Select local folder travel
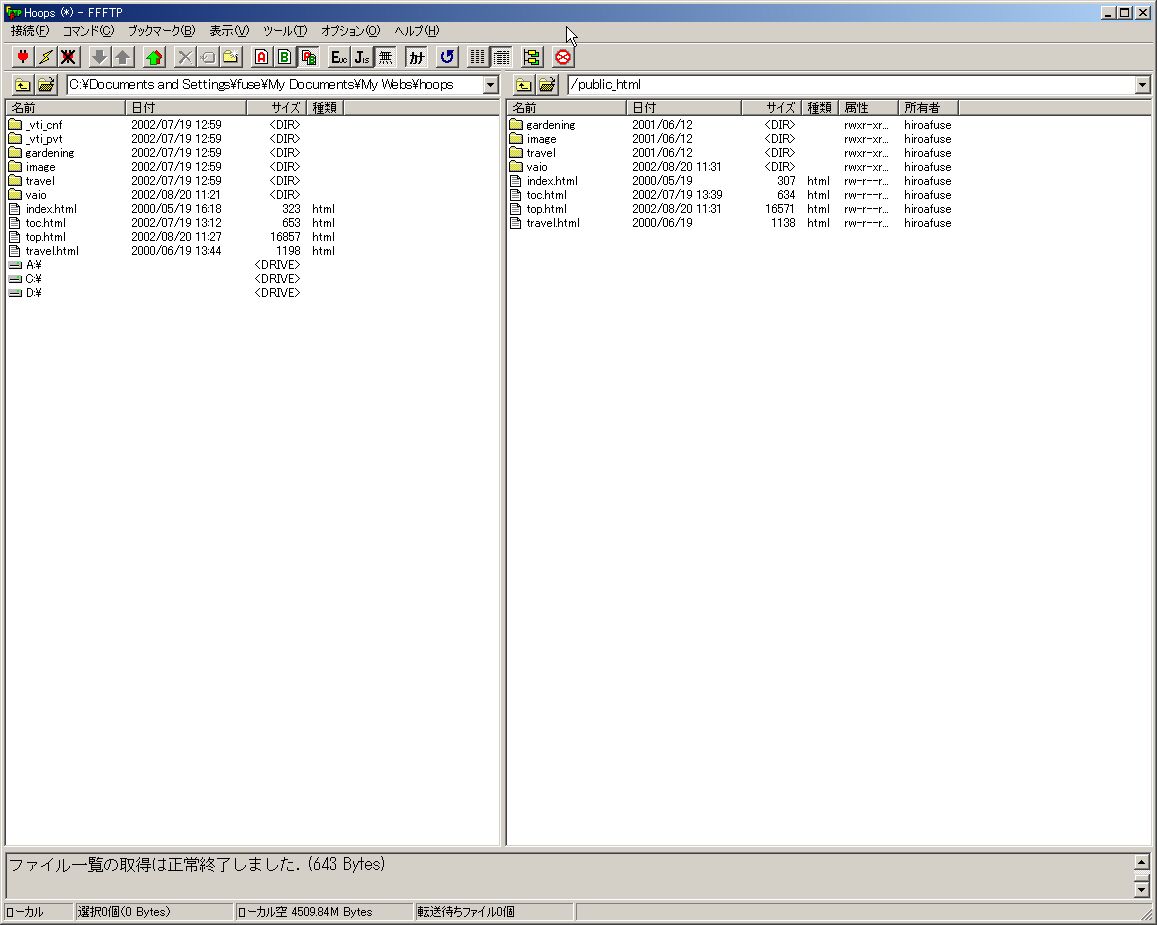This screenshot has height=925, width=1157. click(x=40, y=181)
